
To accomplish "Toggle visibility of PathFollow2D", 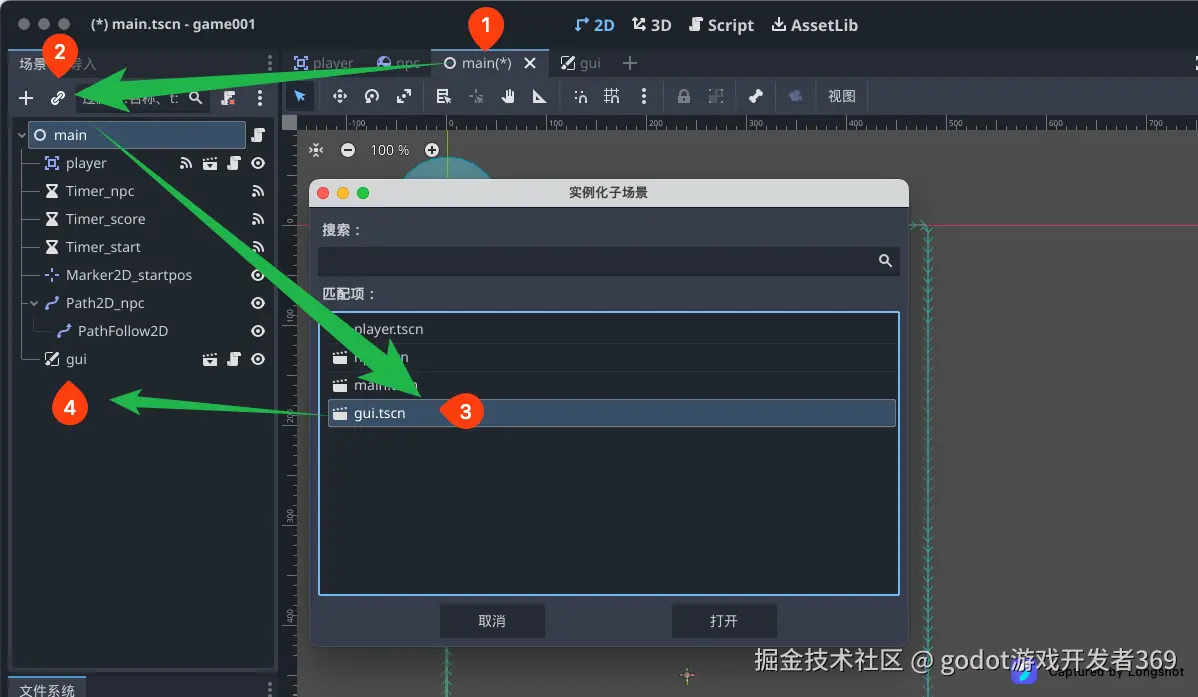I will pos(258,331).
